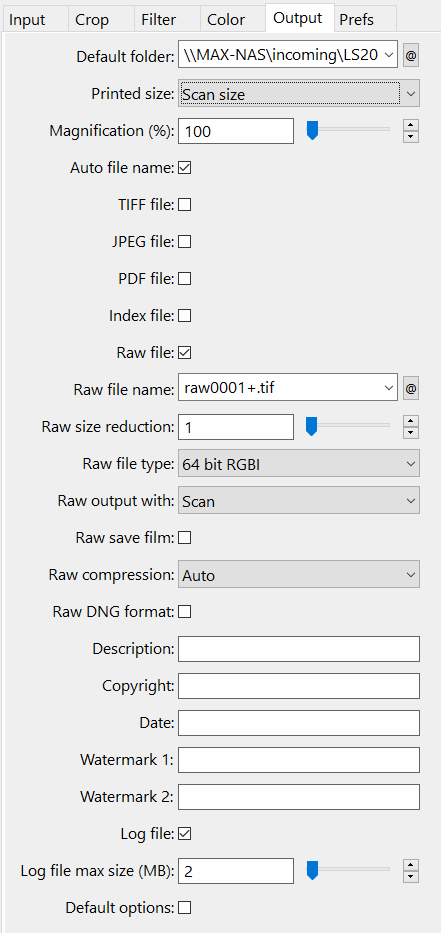This screenshot has height=933, width=441.
Task: Expand the Raw file name dropdown
Action: tap(389, 389)
